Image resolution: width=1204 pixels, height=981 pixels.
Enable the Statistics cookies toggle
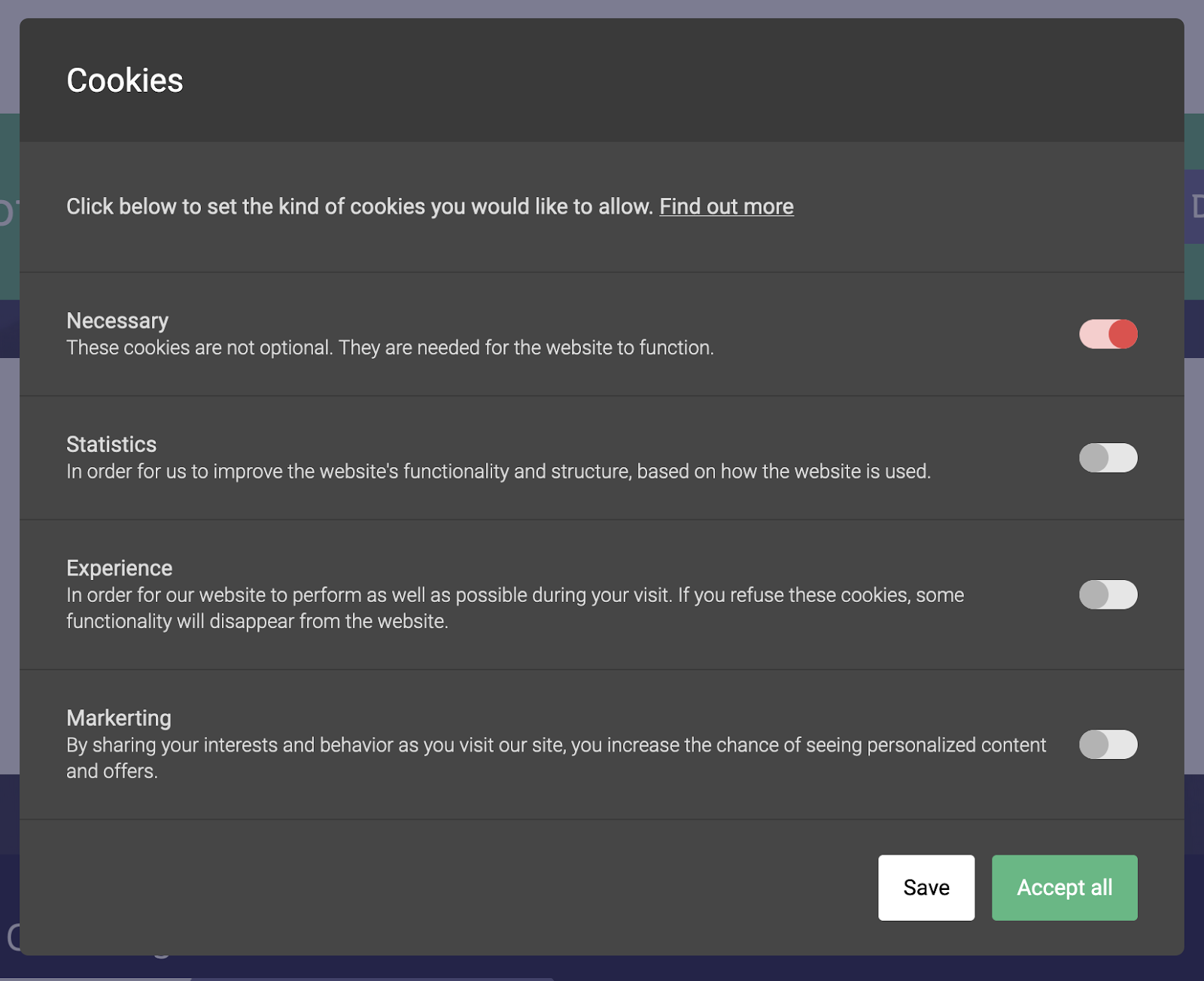coord(1108,457)
